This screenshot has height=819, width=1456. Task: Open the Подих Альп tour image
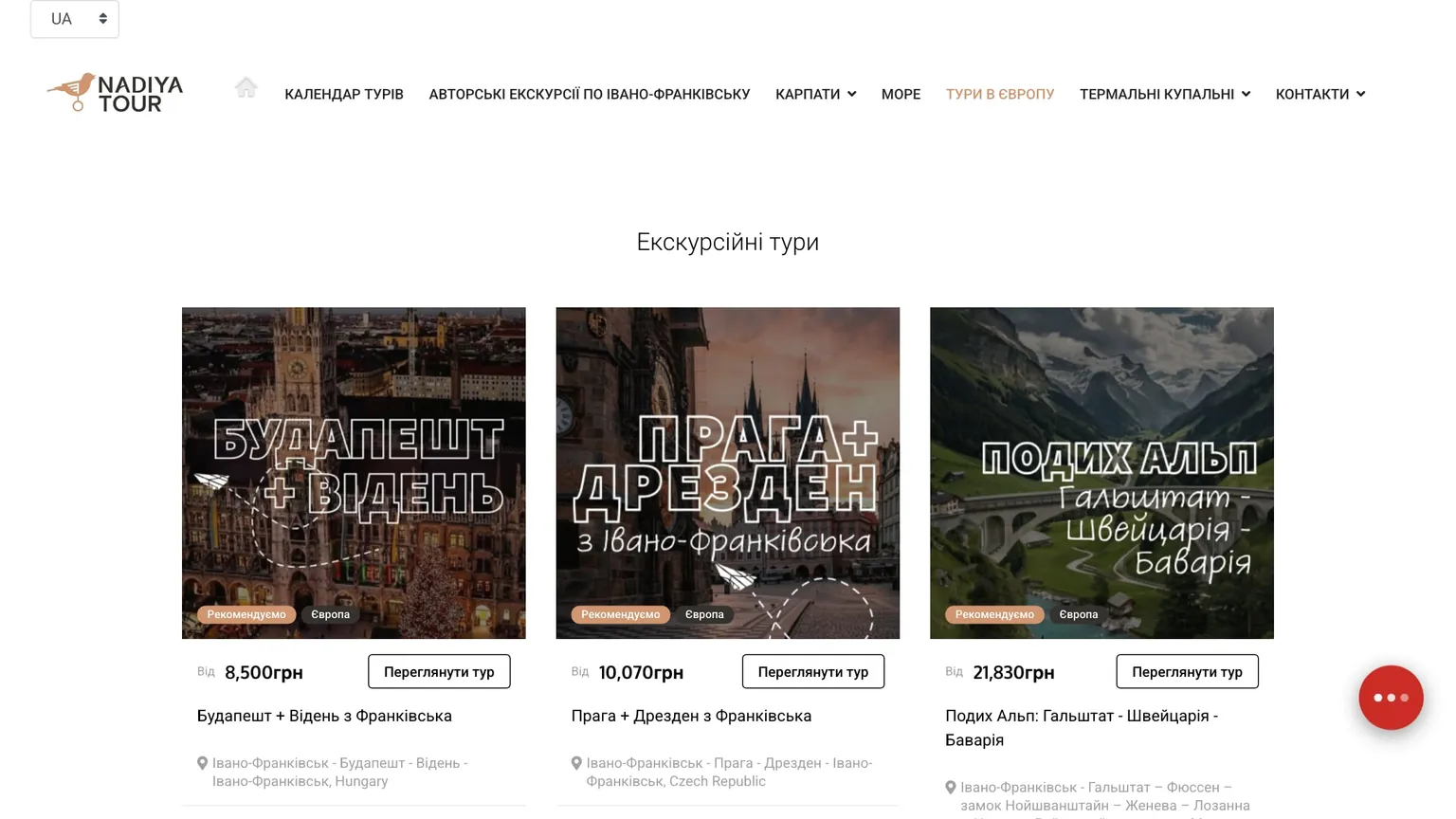[x=1101, y=472]
